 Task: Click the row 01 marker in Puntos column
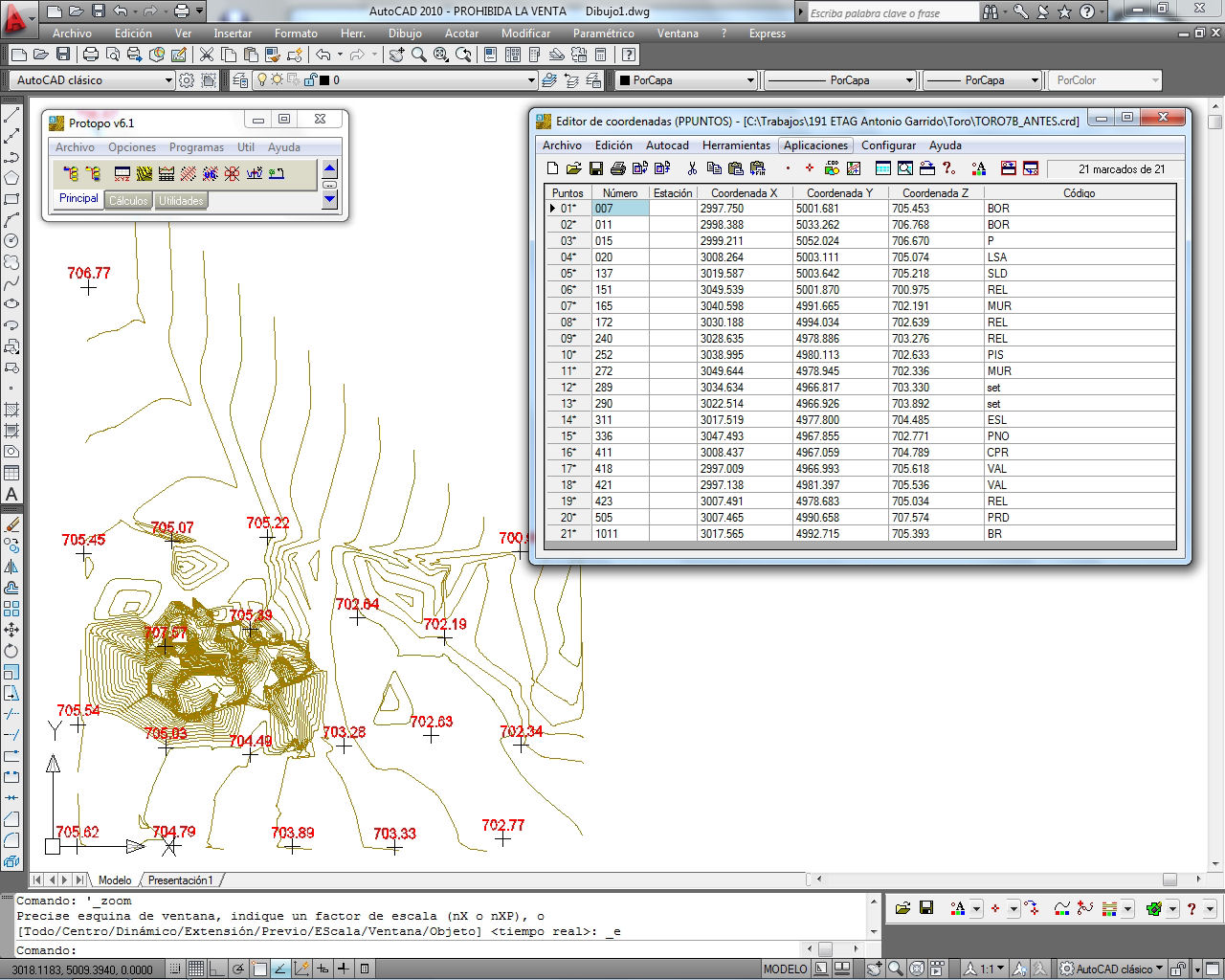click(568, 209)
